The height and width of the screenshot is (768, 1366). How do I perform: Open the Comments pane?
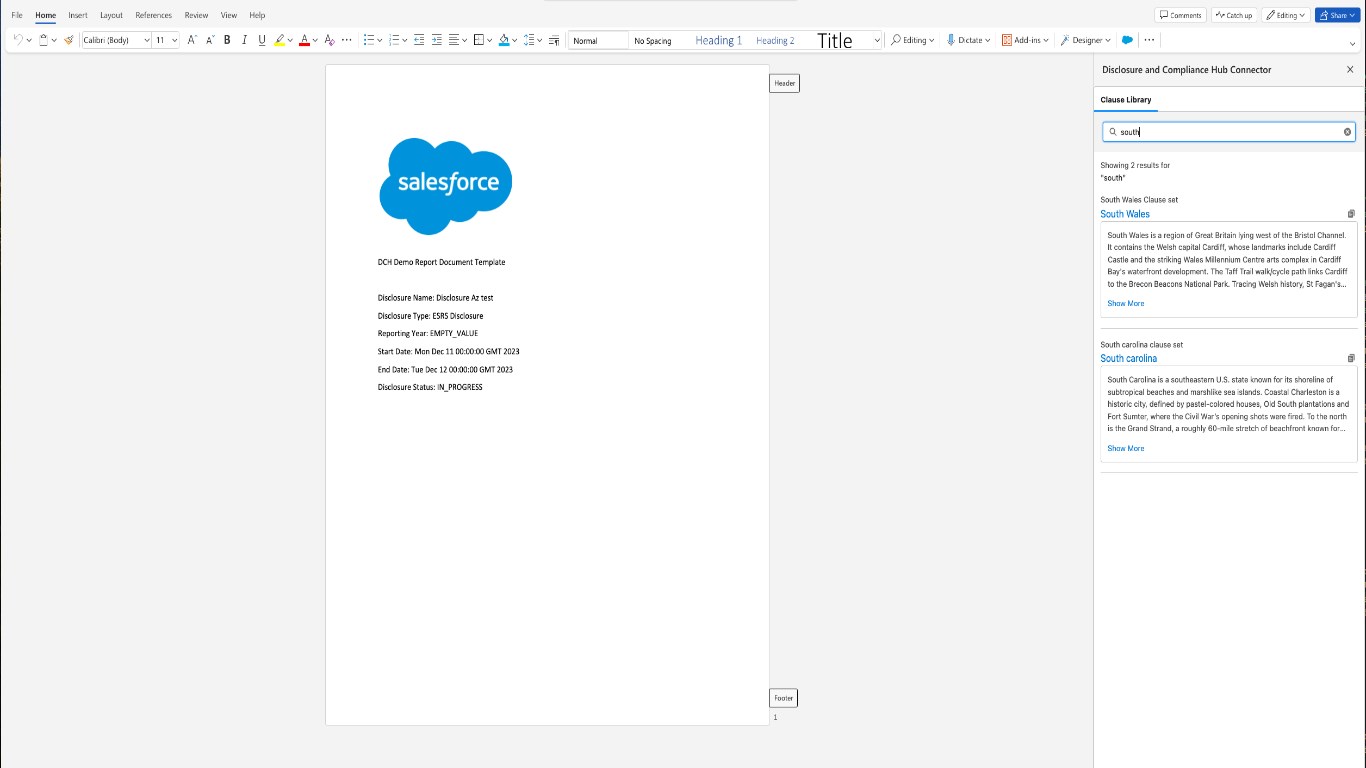tap(1180, 15)
